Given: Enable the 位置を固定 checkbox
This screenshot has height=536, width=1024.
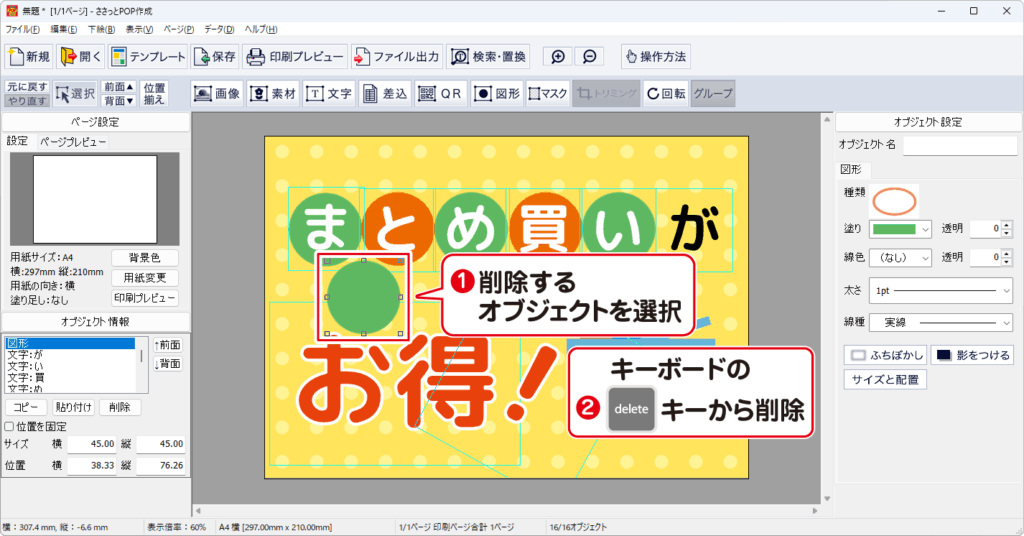Looking at the screenshot, I should coord(10,426).
